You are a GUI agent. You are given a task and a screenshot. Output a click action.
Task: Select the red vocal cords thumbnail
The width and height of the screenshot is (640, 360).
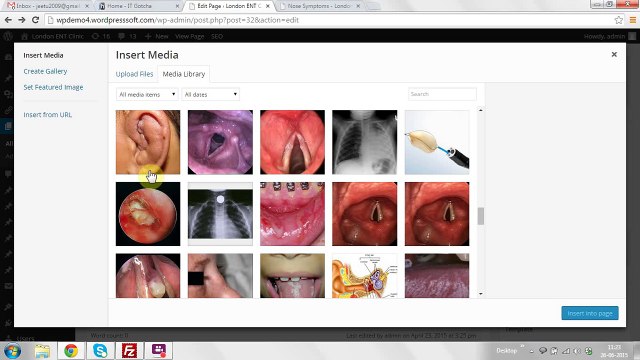(292, 142)
